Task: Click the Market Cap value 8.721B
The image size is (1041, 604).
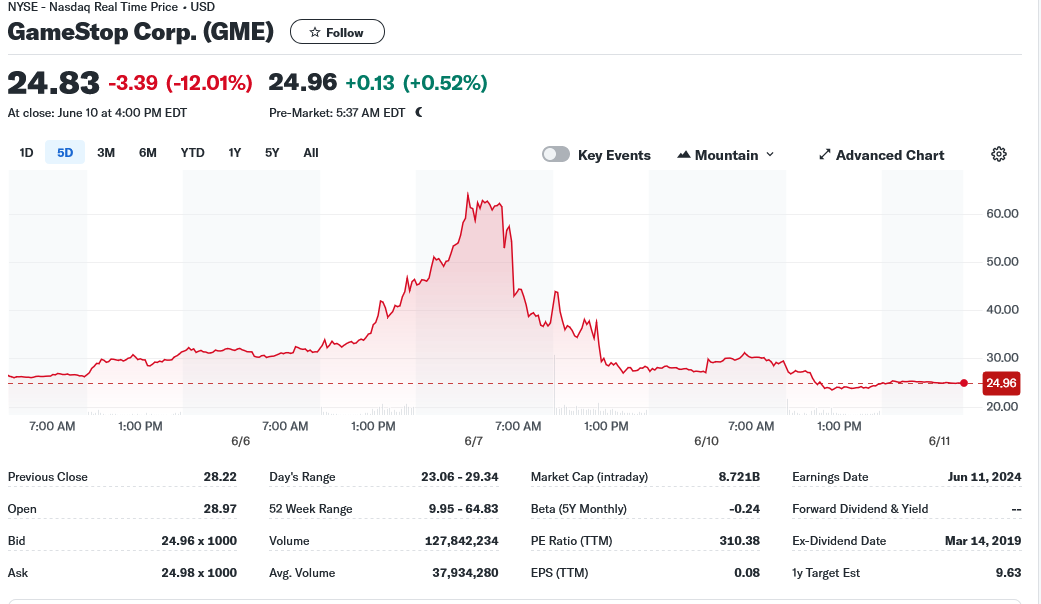Action: click(x=739, y=477)
